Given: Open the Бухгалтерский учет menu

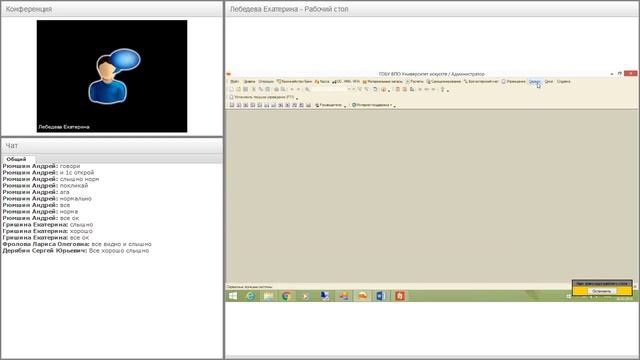Looking at the screenshot, I should 481,82.
